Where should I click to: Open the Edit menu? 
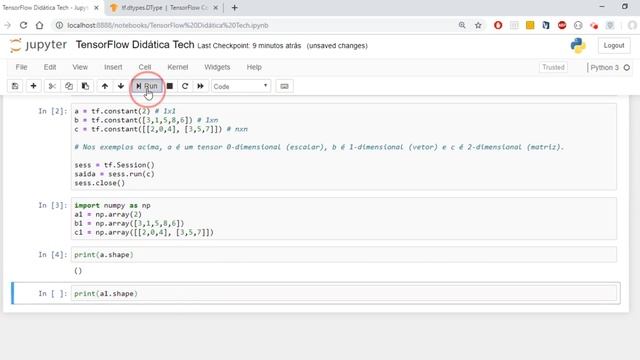point(50,67)
